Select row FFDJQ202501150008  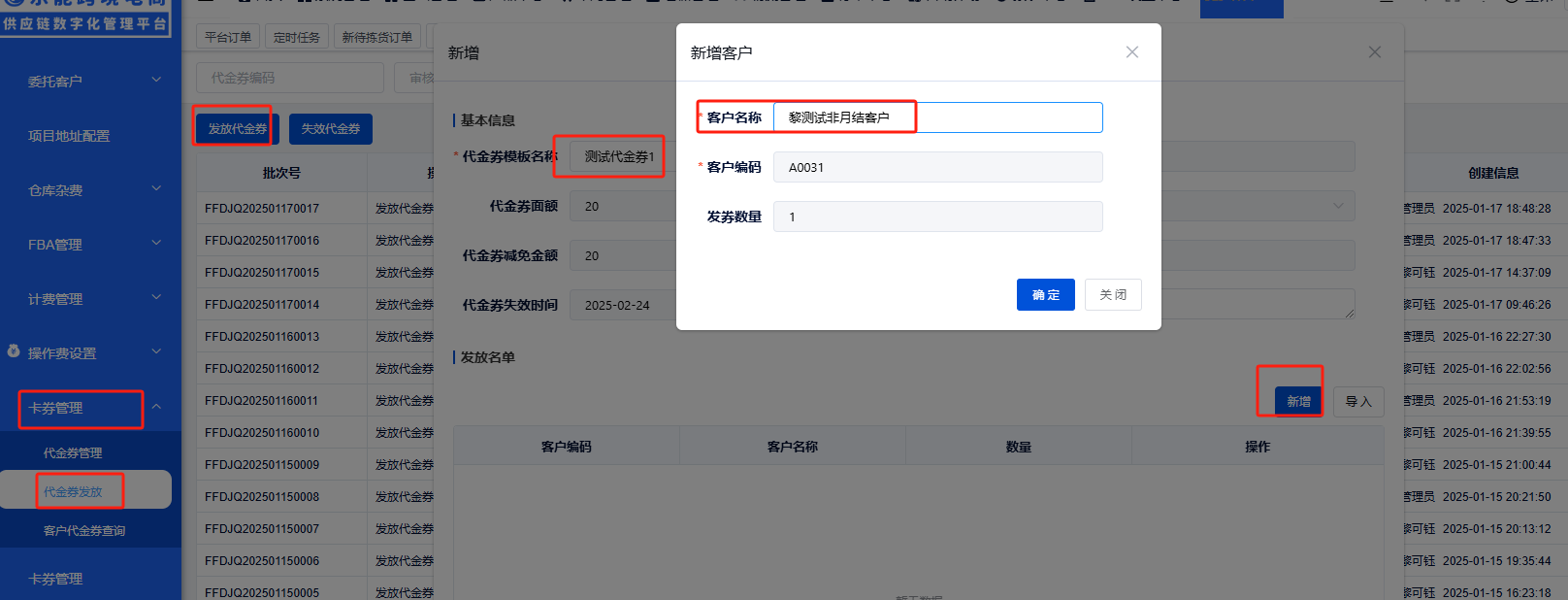pyautogui.click(x=262, y=496)
